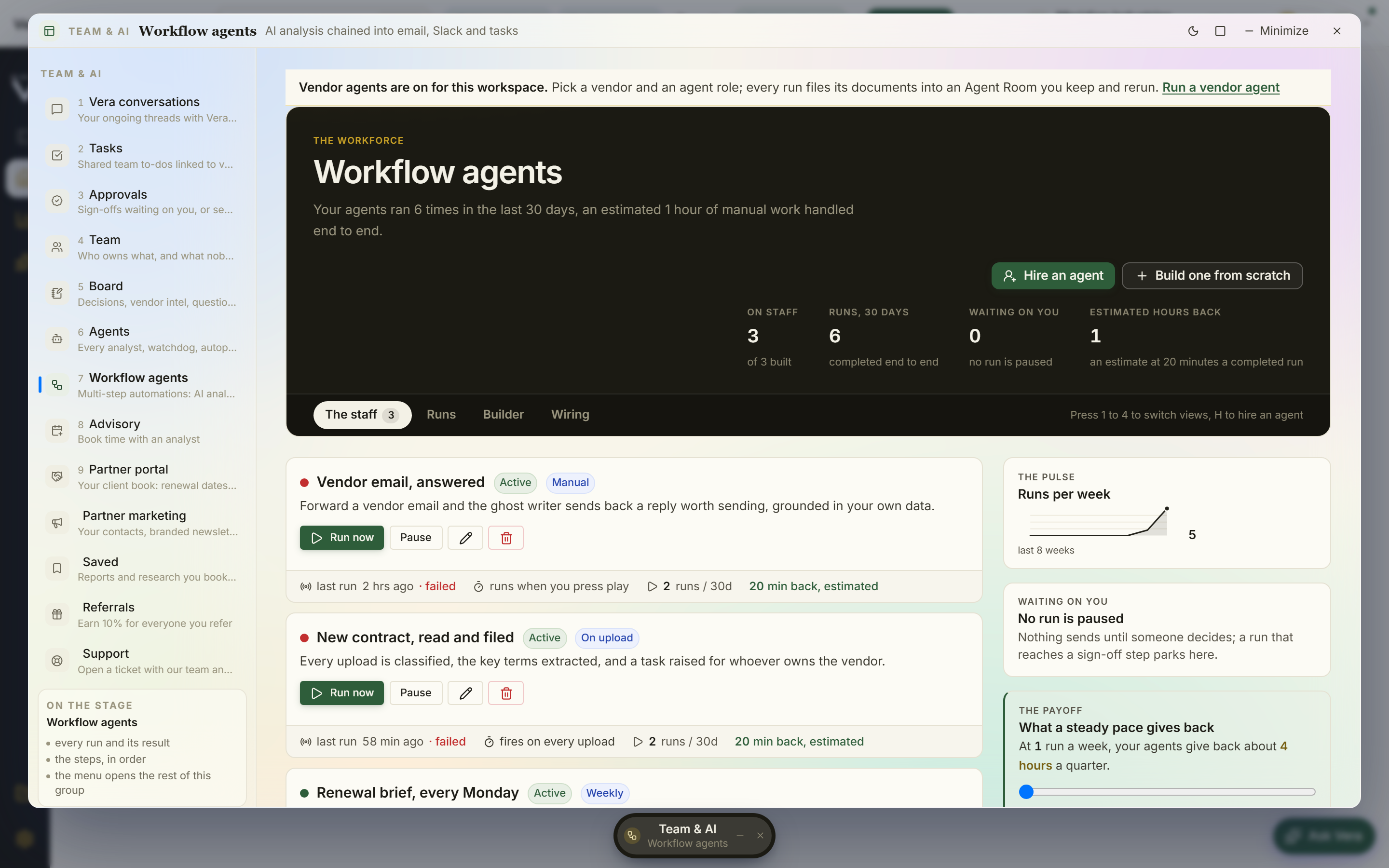
Task: Open New contract, read and filed title
Action: pyautogui.click(x=415, y=637)
